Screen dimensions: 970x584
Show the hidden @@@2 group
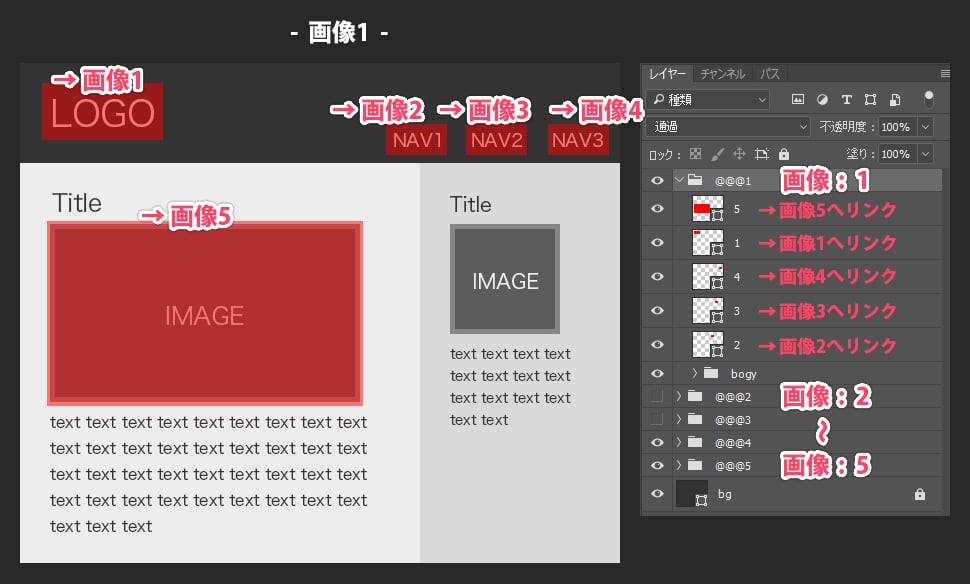(x=657, y=397)
